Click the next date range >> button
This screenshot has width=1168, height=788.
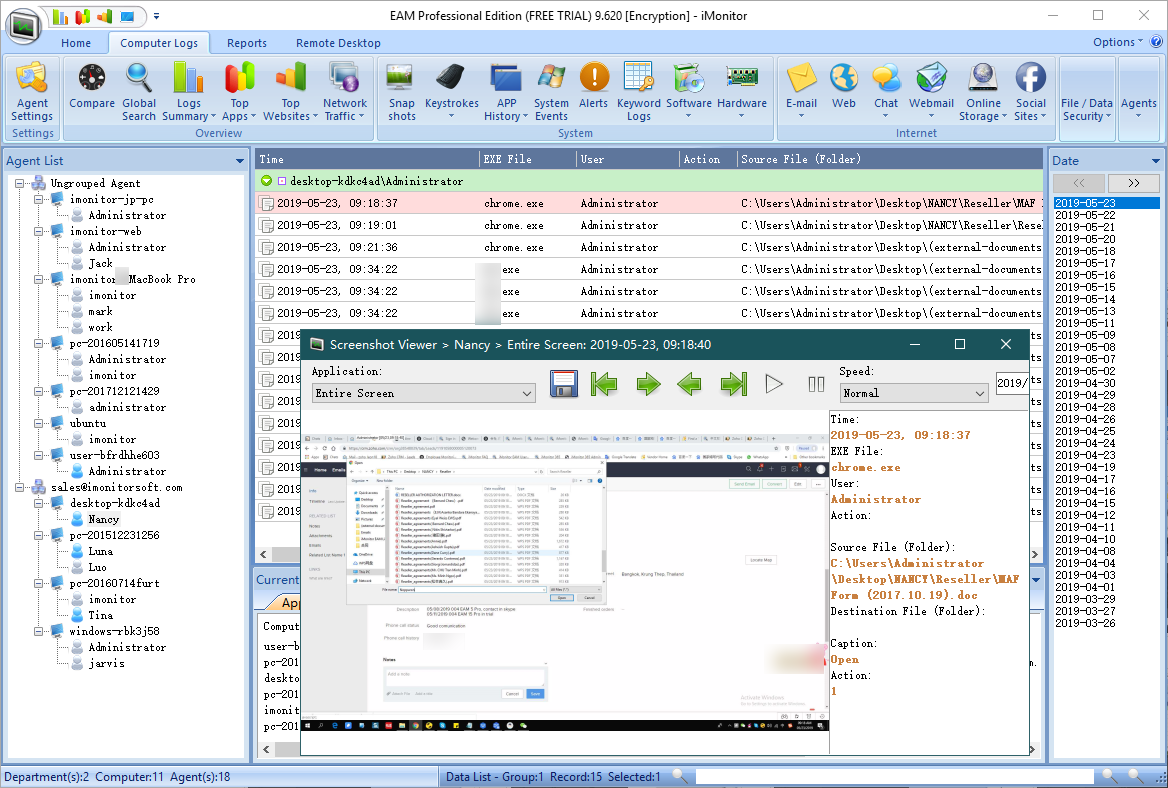(x=1133, y=183)
